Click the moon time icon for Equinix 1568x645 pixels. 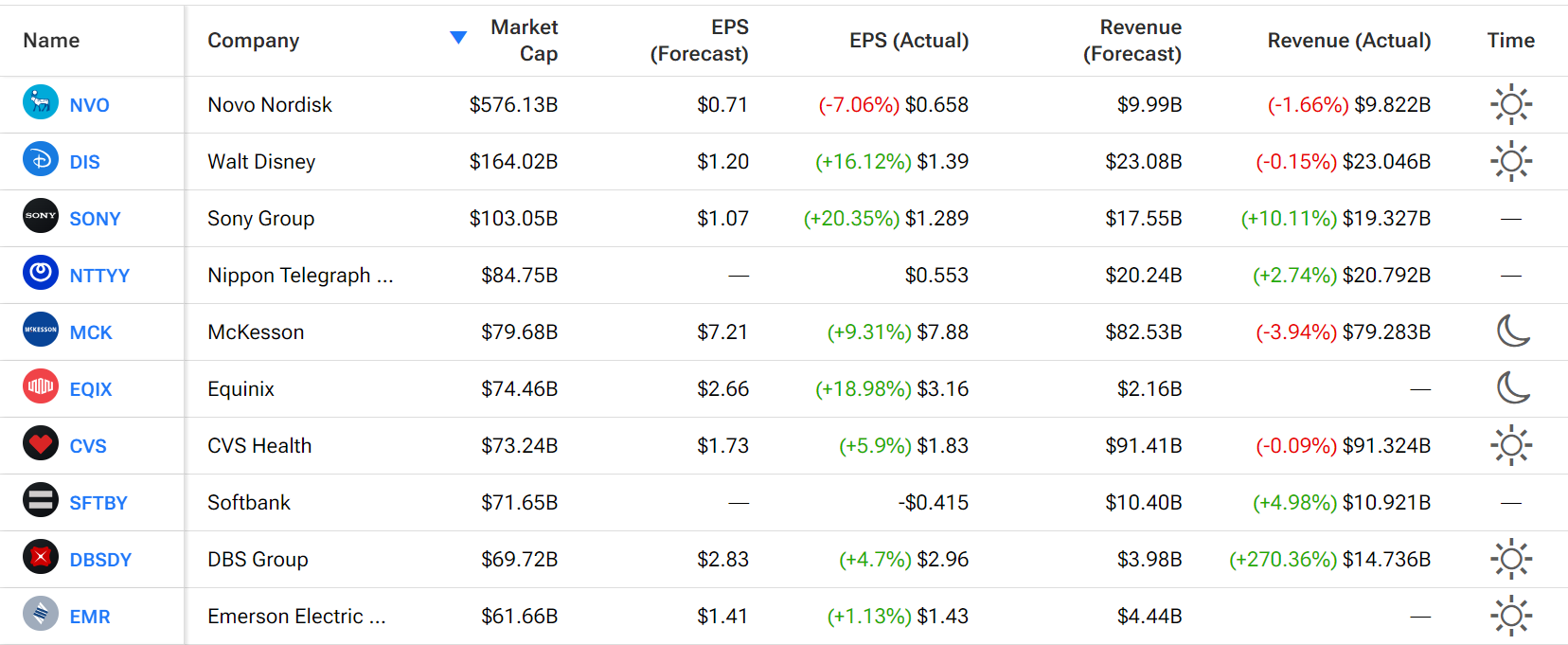1513,387
